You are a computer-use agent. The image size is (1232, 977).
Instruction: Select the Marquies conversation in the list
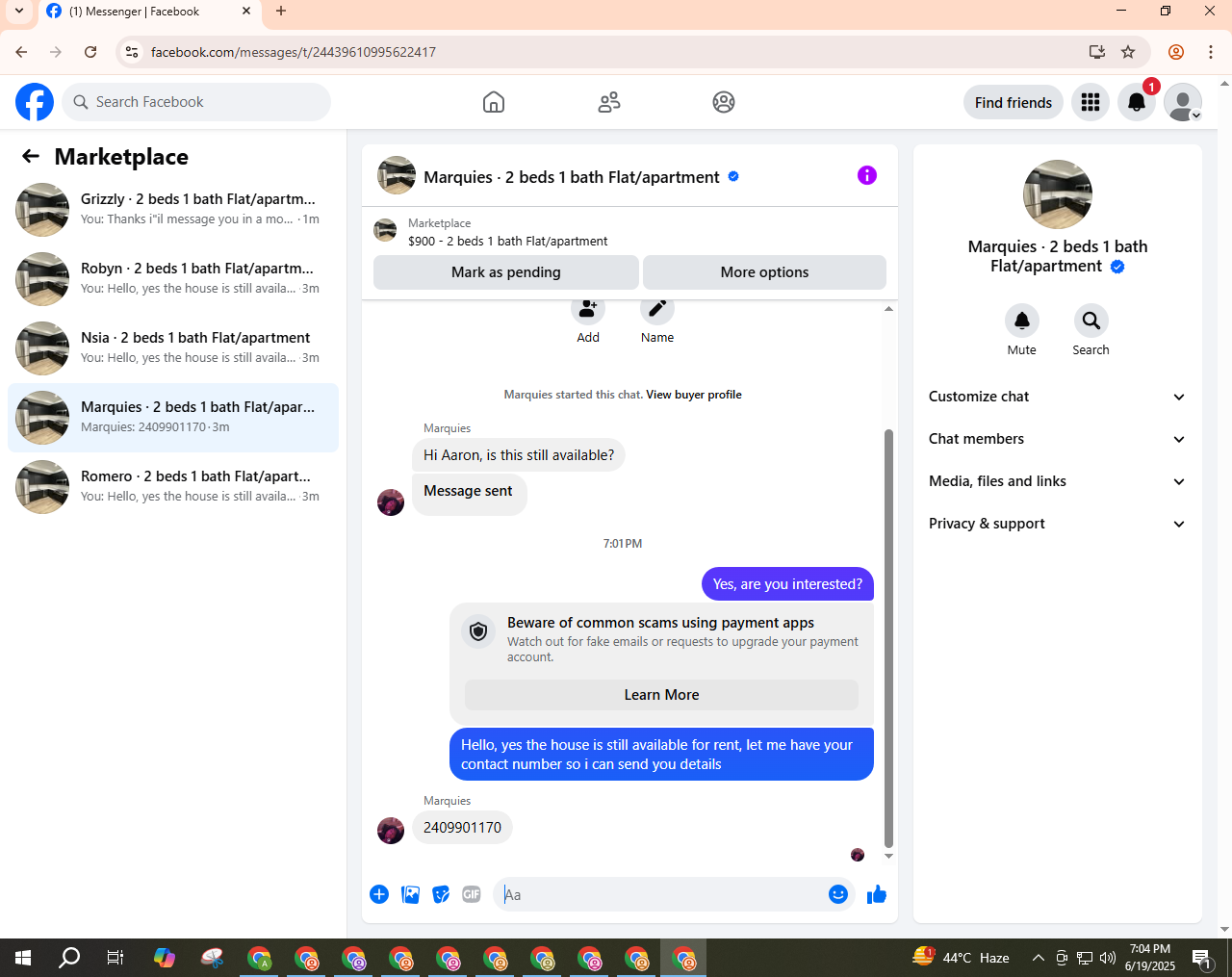173,418
